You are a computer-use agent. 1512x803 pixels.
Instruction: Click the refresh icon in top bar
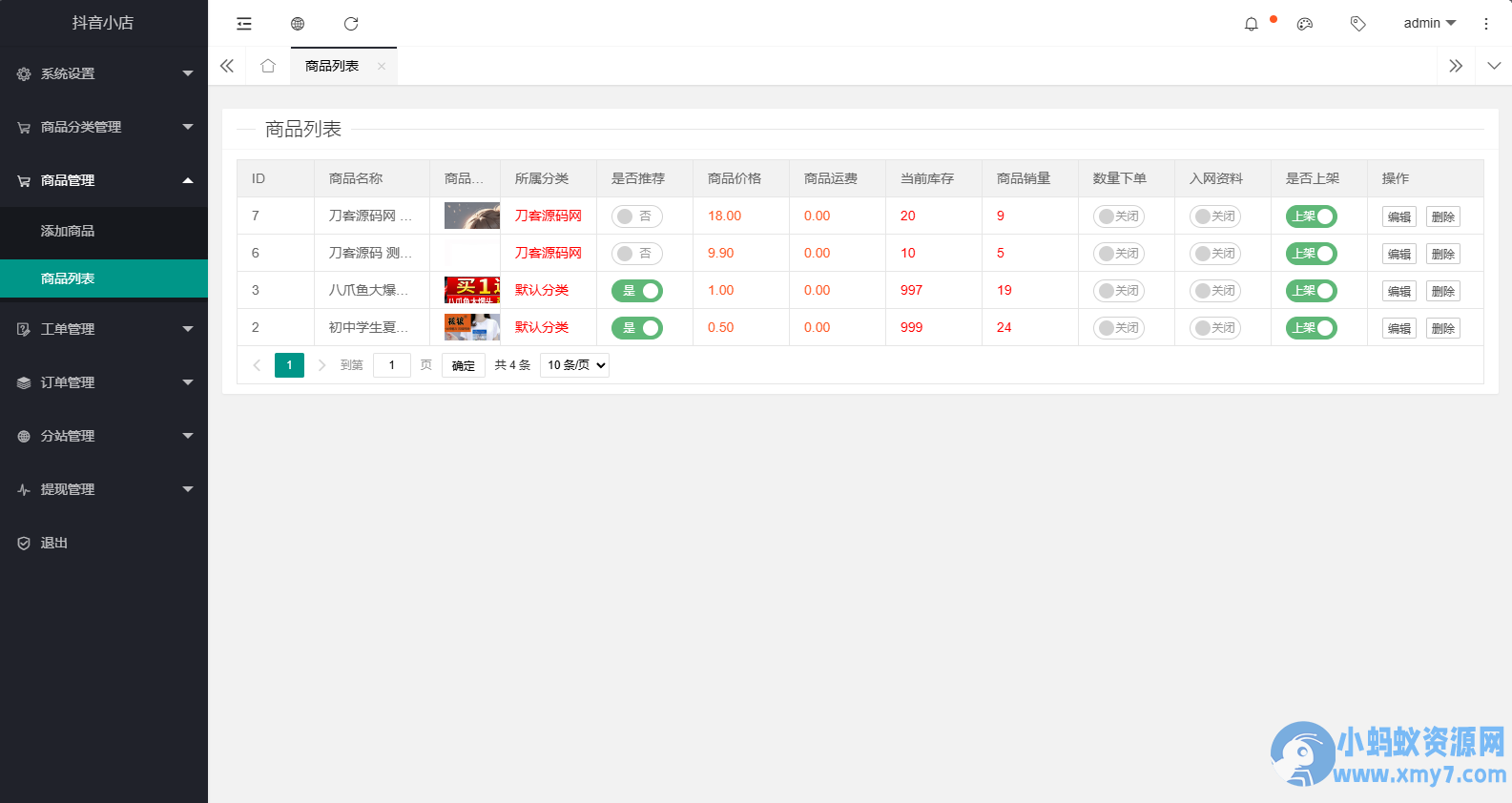(351, 24)
